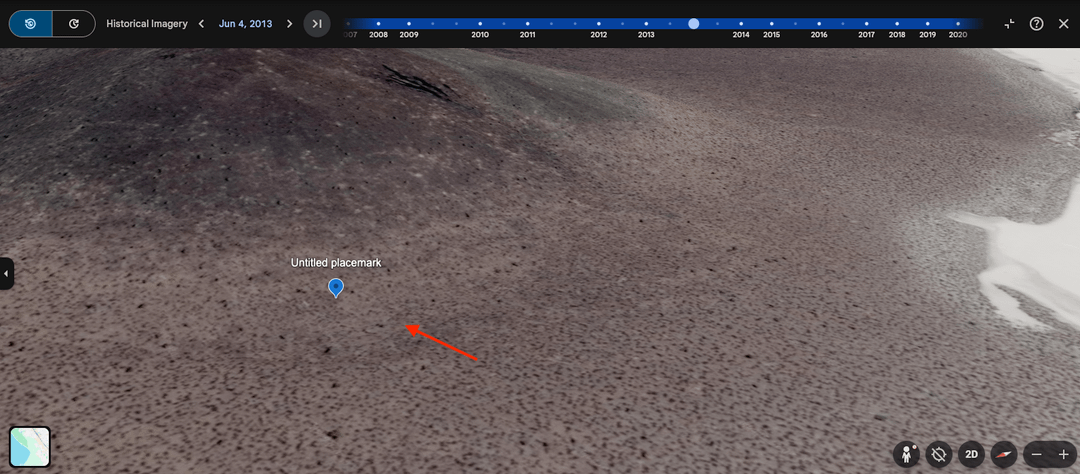
Task: Zoom in with the plus button
Action: pos(1063,454)
